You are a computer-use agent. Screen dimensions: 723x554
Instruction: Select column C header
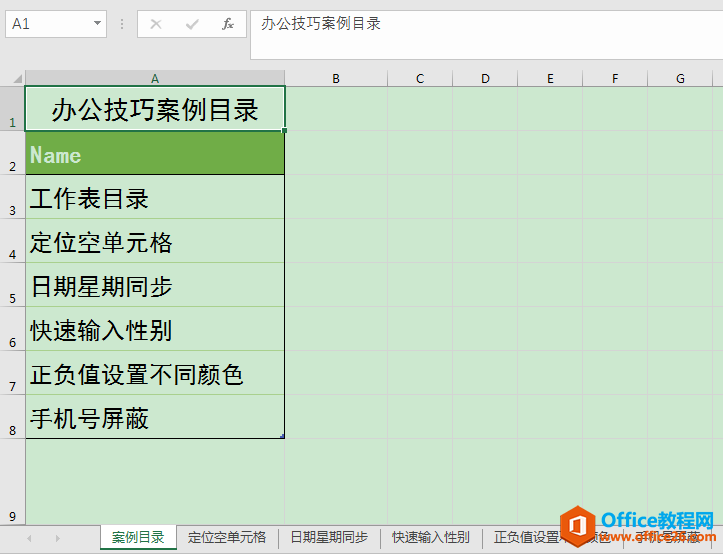pos(420,78)
